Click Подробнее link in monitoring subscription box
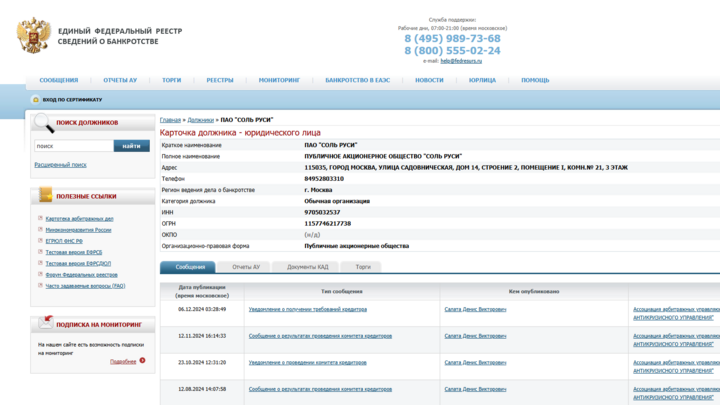The image size is (720, 405). pyautogui.click(x=123, y=361)
